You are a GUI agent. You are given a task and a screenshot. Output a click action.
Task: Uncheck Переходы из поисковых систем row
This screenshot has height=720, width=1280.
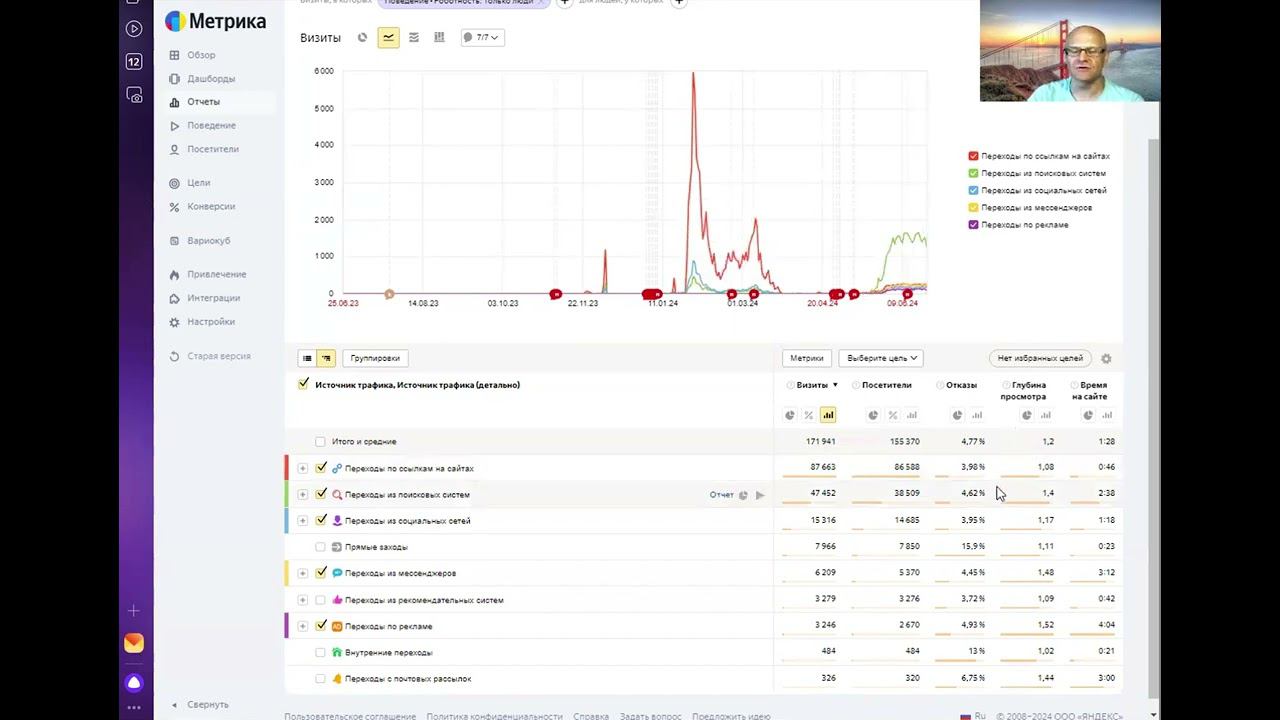[321, 494]
